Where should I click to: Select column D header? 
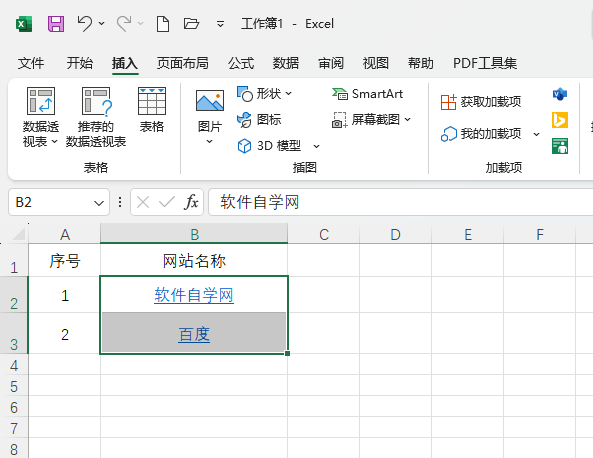(x=396, y=234)
